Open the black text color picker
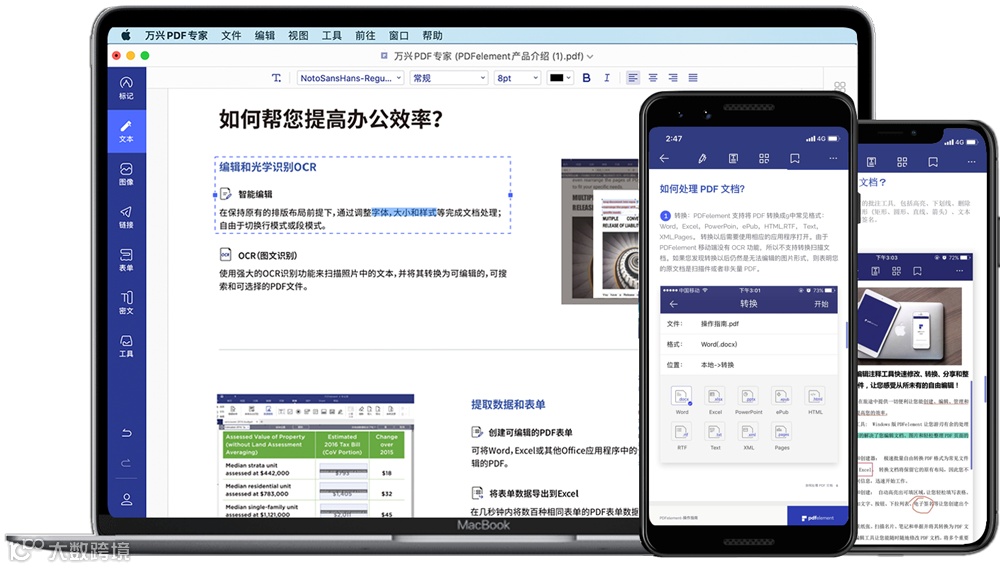The width and height of the screenshot is (1000, 569). point(560,78)
